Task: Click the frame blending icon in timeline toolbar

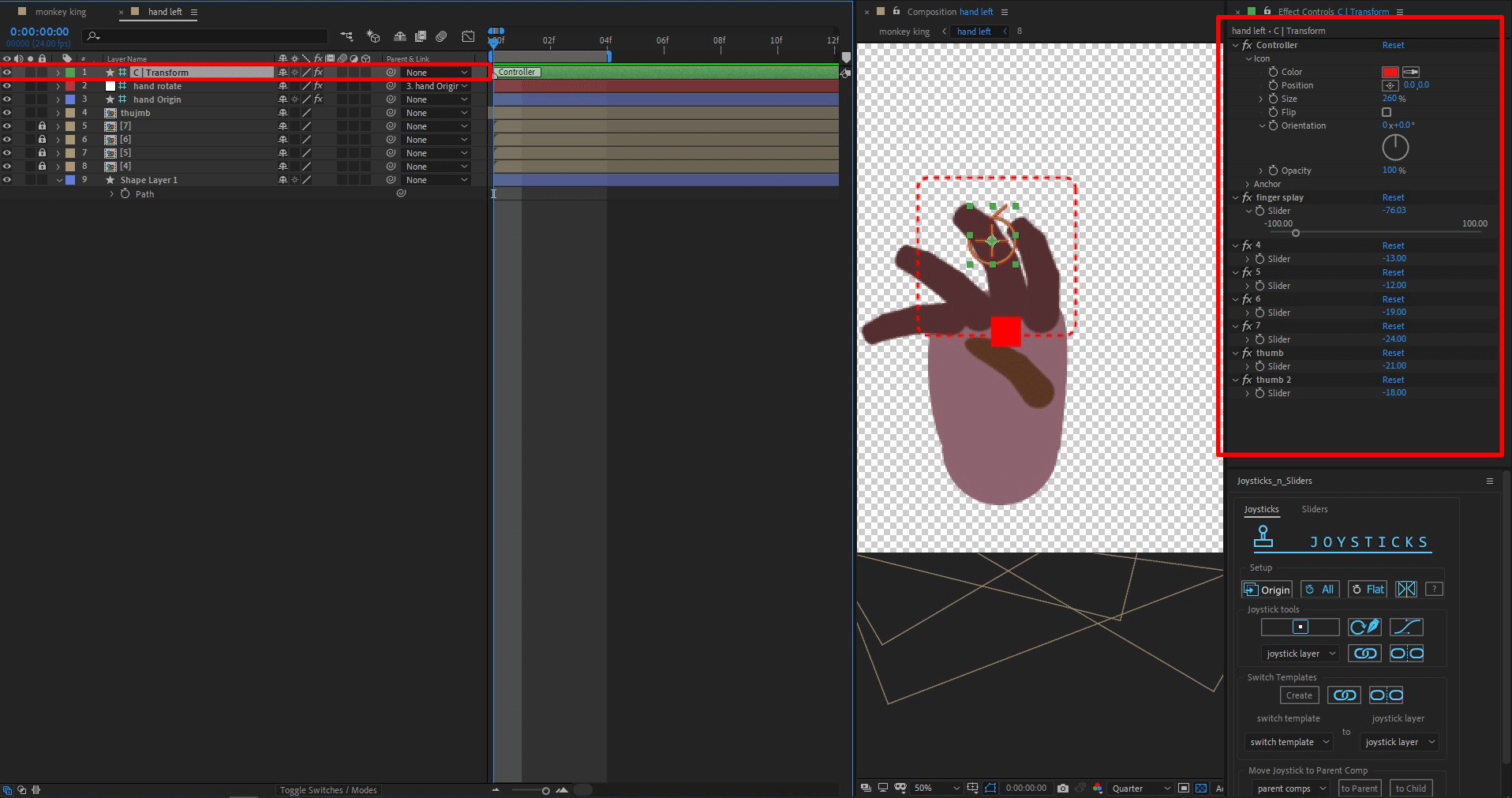Action: (x=421, y=36)
